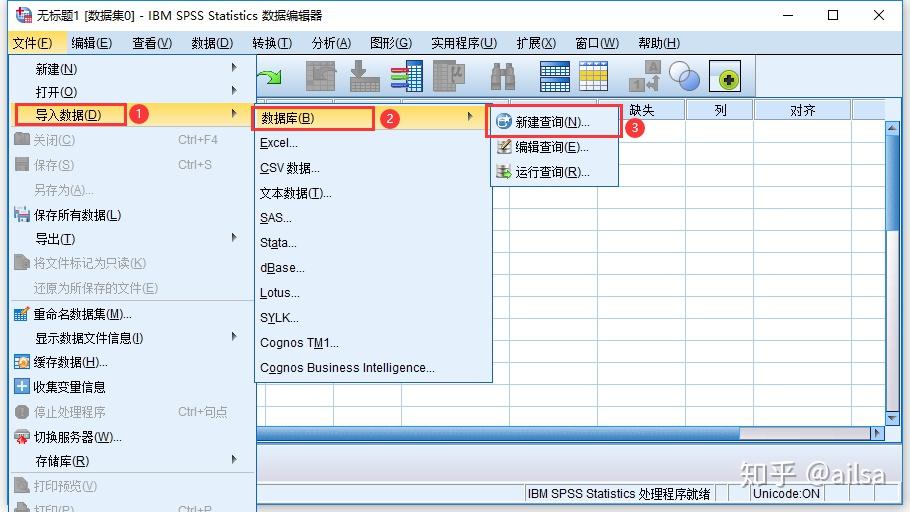
Task: Choose CSV 数据... import option
Action: [x=373, y=168]
